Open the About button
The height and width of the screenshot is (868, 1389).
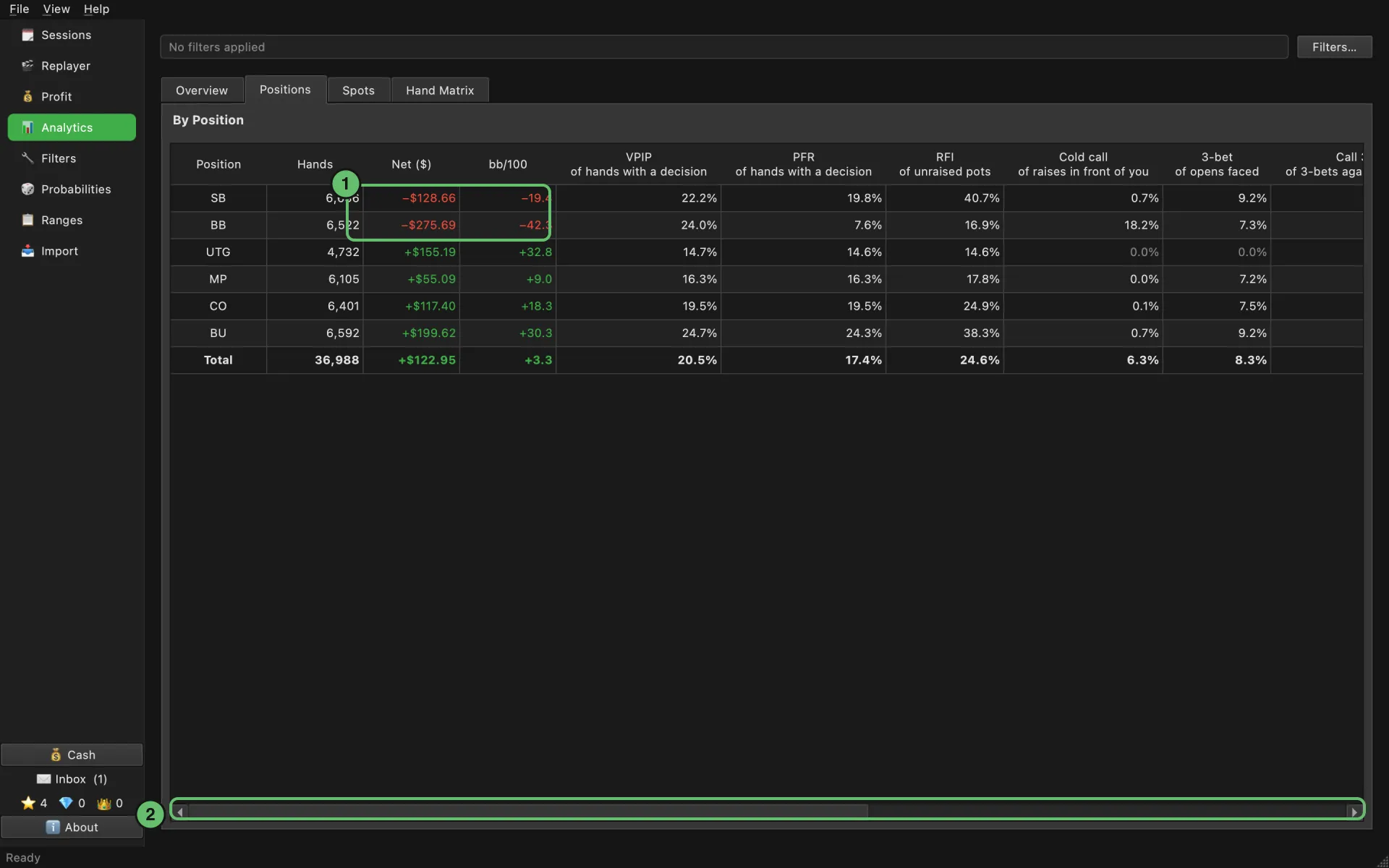coord(72,827)
